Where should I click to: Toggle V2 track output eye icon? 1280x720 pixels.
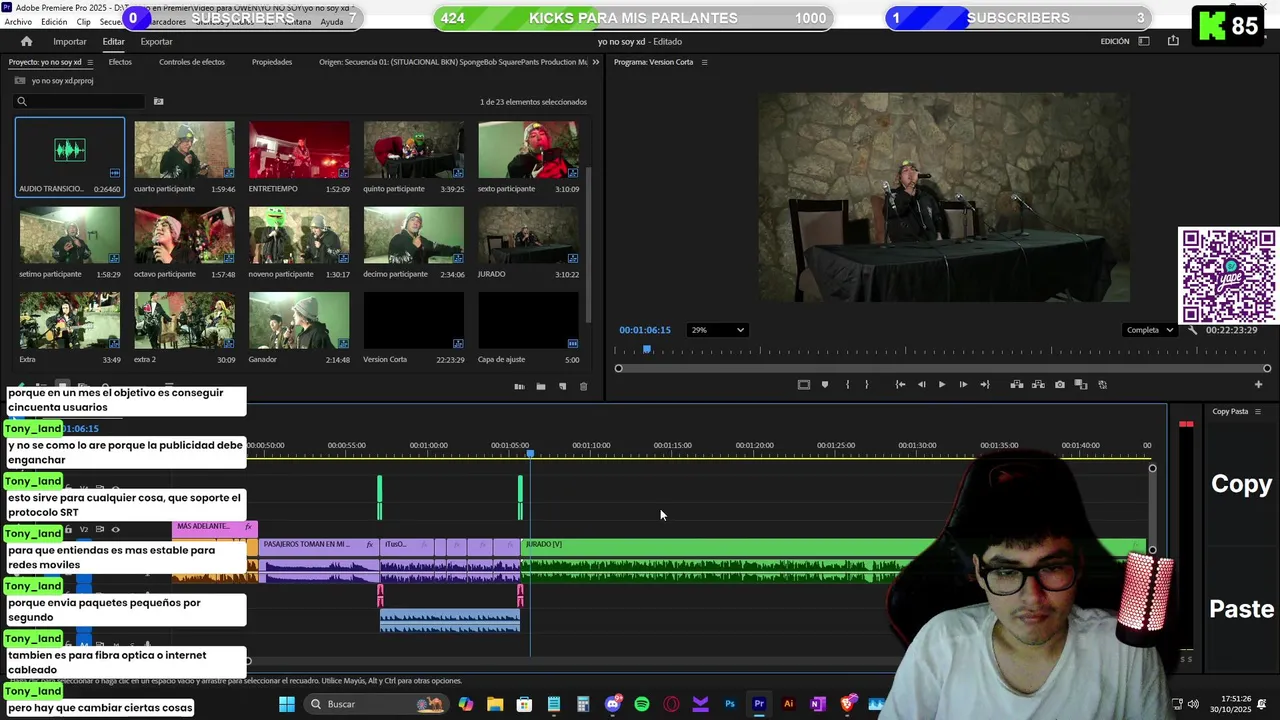point(116,529)
